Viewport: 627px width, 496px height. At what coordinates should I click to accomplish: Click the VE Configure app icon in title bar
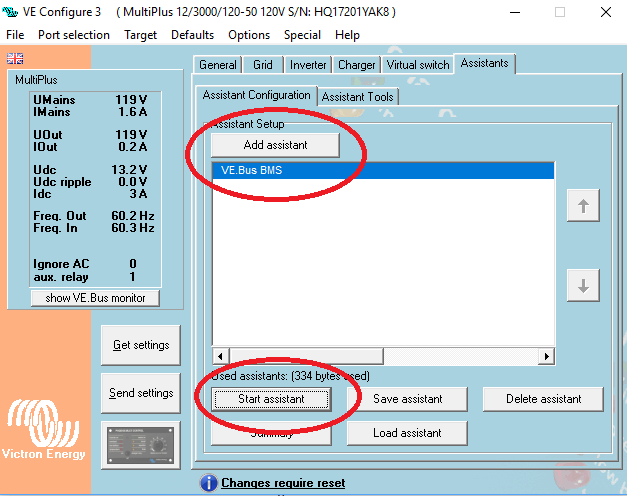pyautogui.click(x=10, y=12)
